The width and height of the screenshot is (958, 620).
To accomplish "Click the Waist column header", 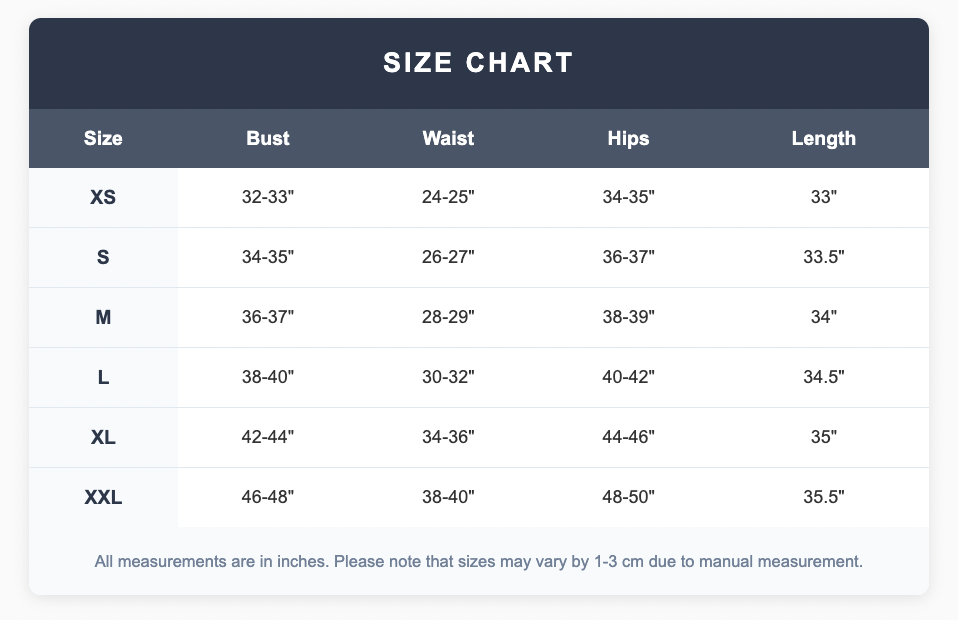I will 448,139.
